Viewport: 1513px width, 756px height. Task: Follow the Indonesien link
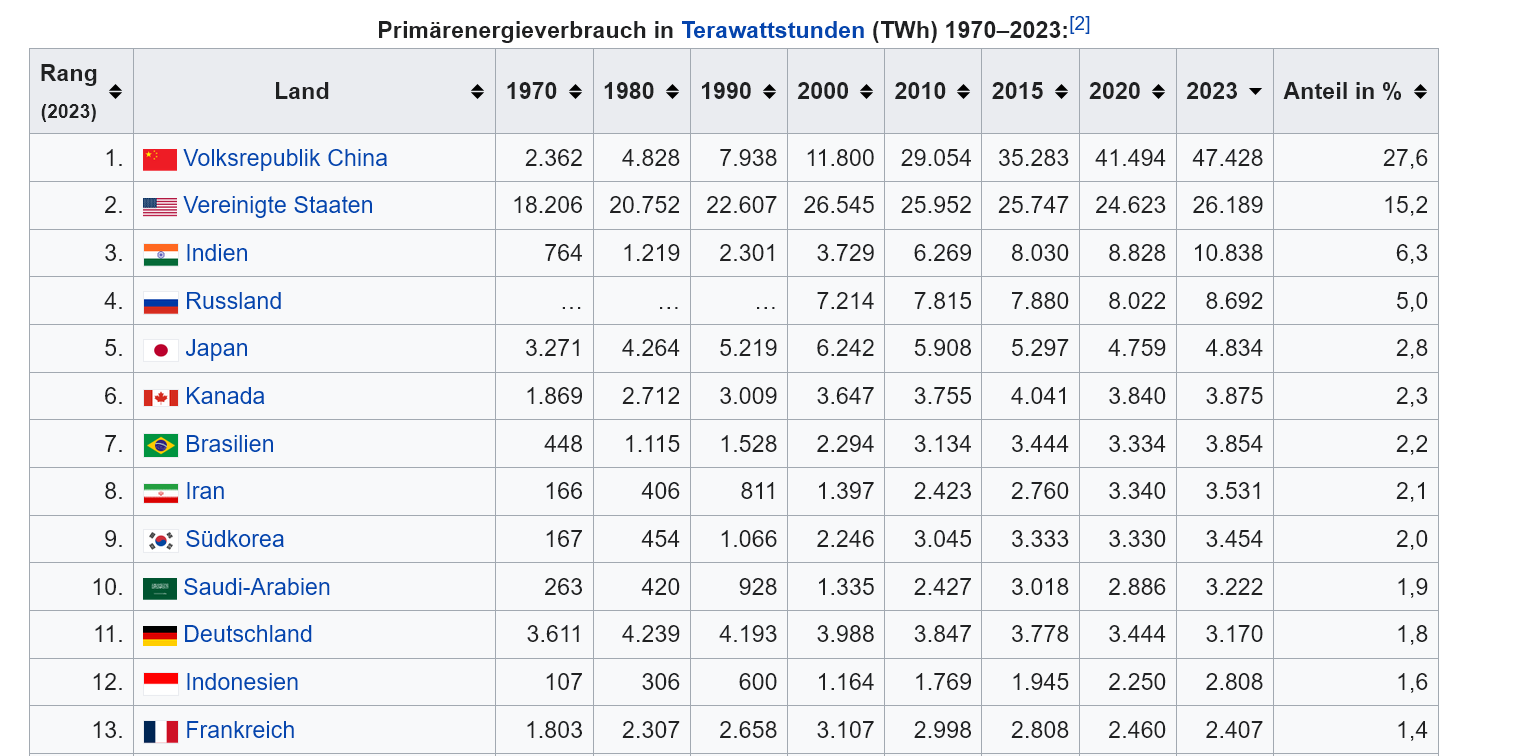pyautogui.click(x=242, y=682)
